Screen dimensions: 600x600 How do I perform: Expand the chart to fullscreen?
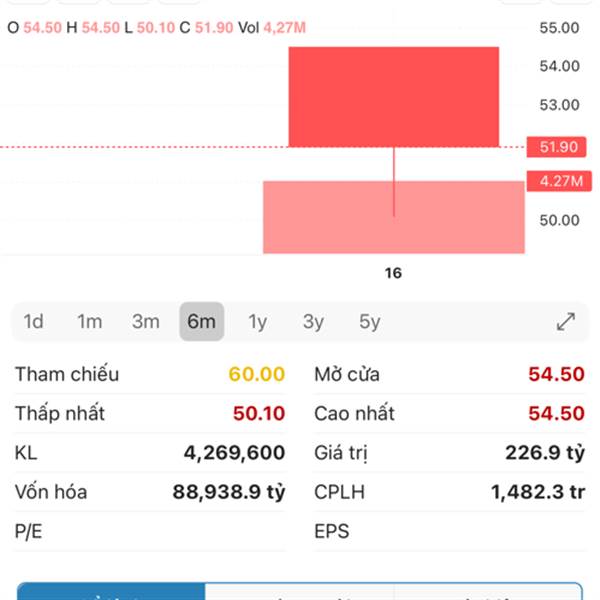566,322
